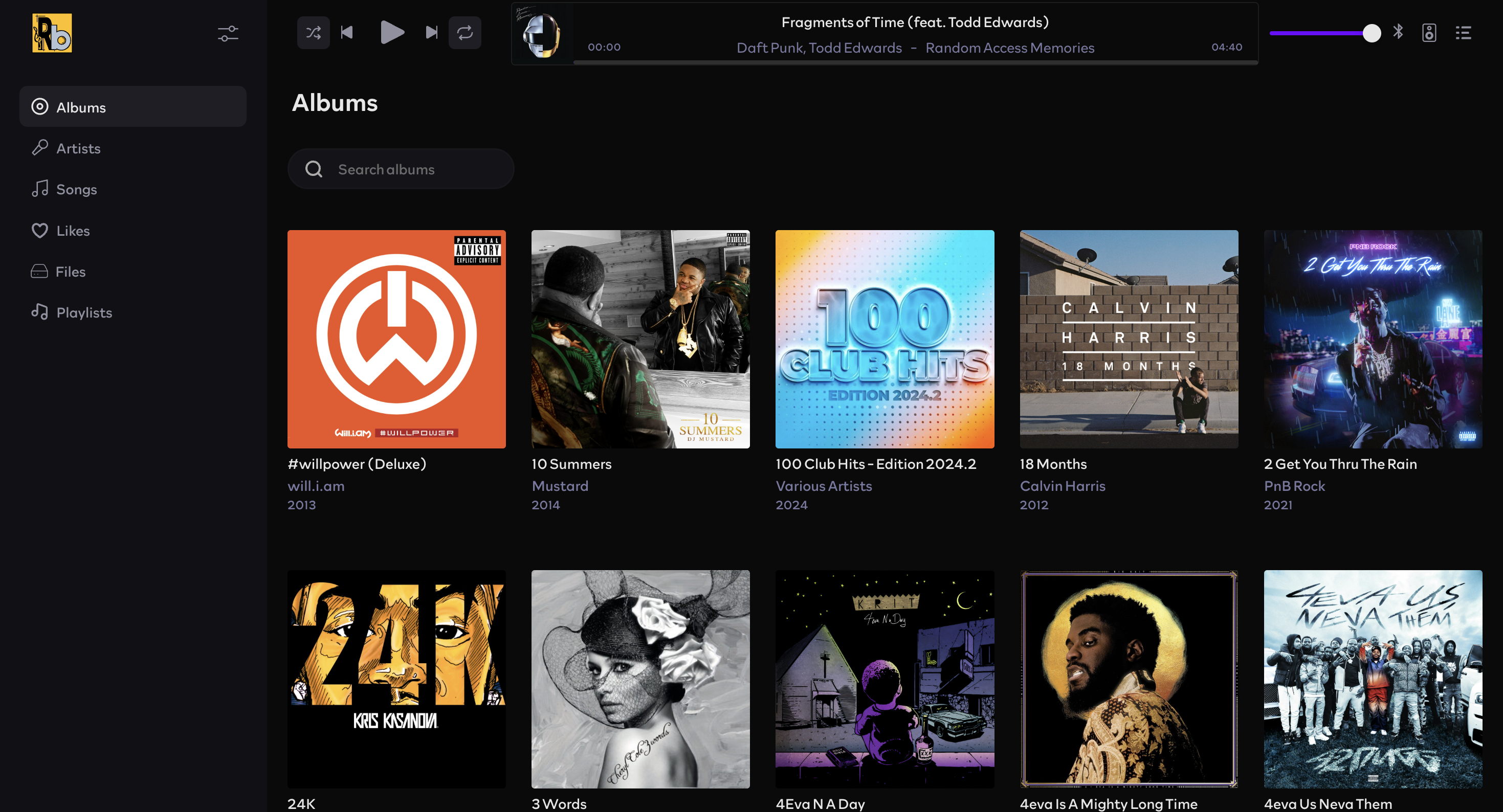Open the 4Eva N A Day cover
The image size is (1503, 812).
click(x=885, y=679)
